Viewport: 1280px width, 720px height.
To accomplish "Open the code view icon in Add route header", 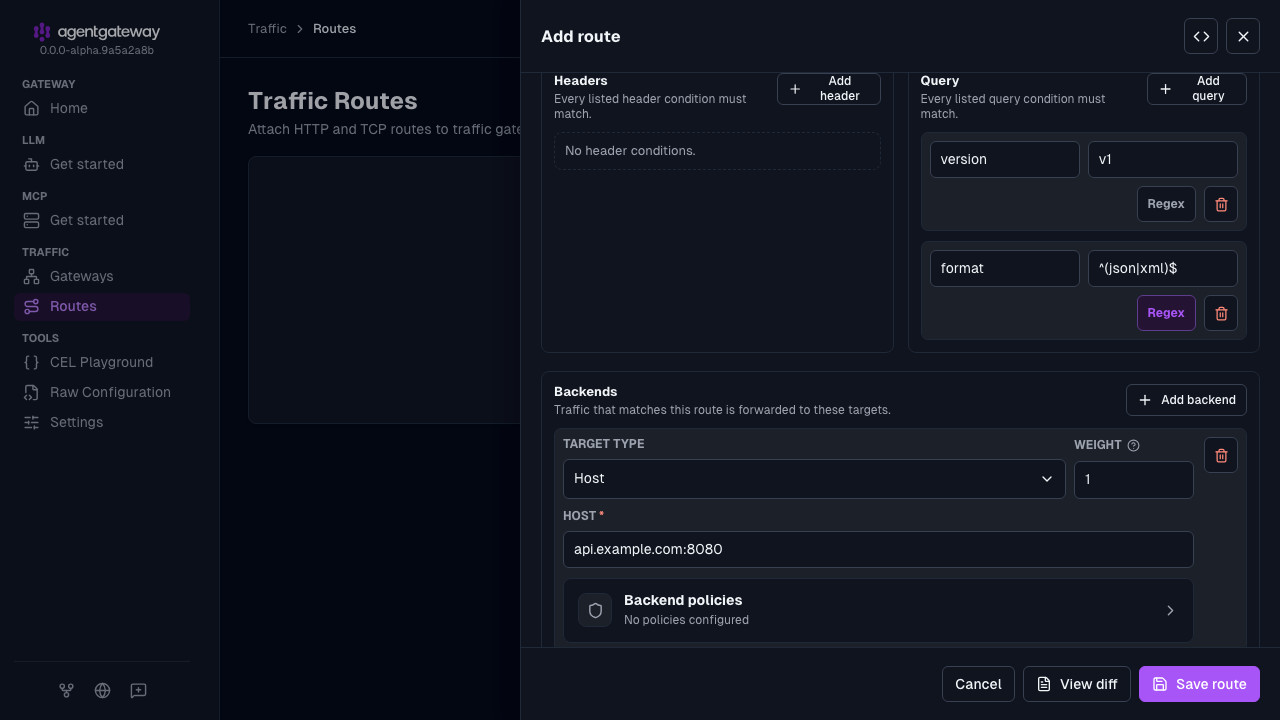I will point(1201,36).
